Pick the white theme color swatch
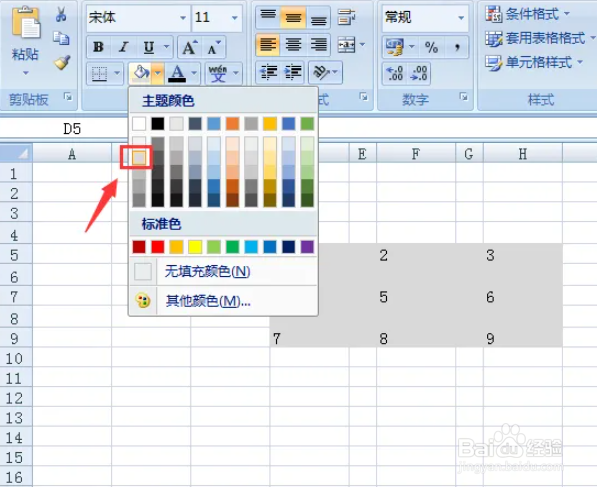The width and height of the screenshot is (597, 487). [x=139, y=123]
